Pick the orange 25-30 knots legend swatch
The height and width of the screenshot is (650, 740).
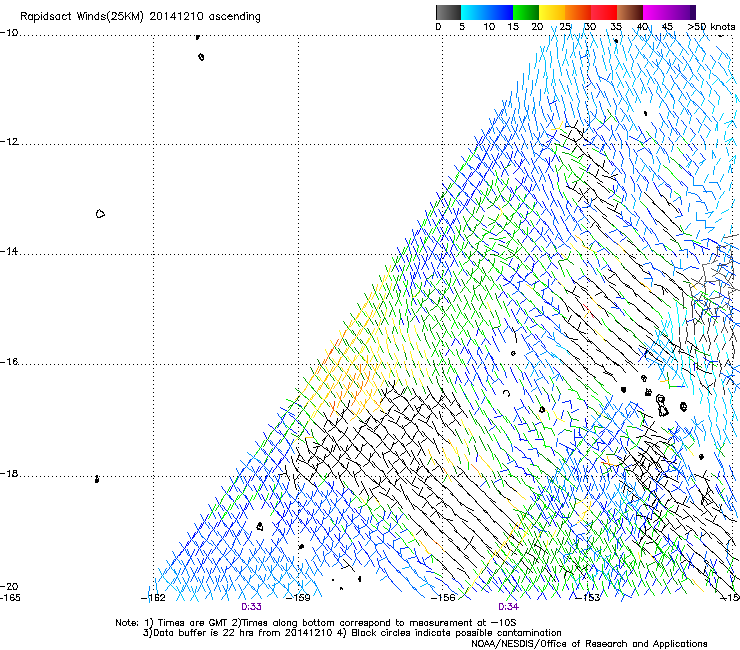[578, 12]
